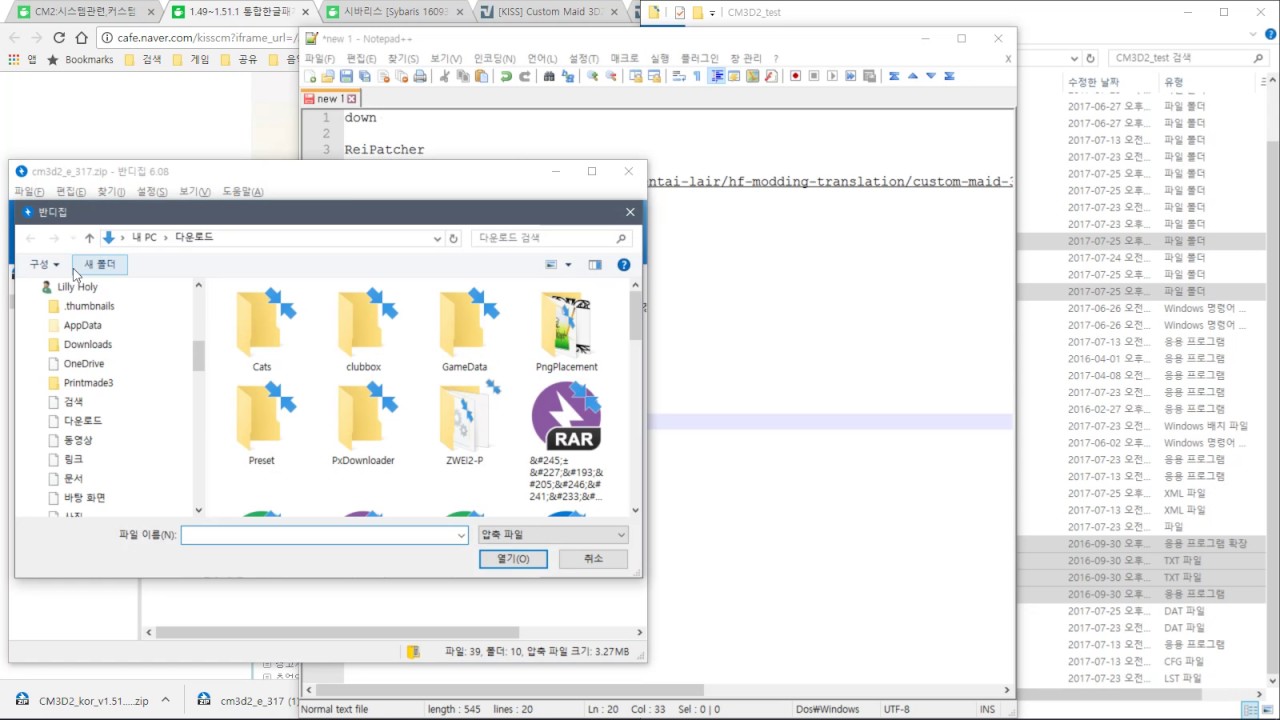Toggle Word wrap in Notepad++ toolbar
The width and height of the screenshot is (1280, 720).
tap(679, 76)
